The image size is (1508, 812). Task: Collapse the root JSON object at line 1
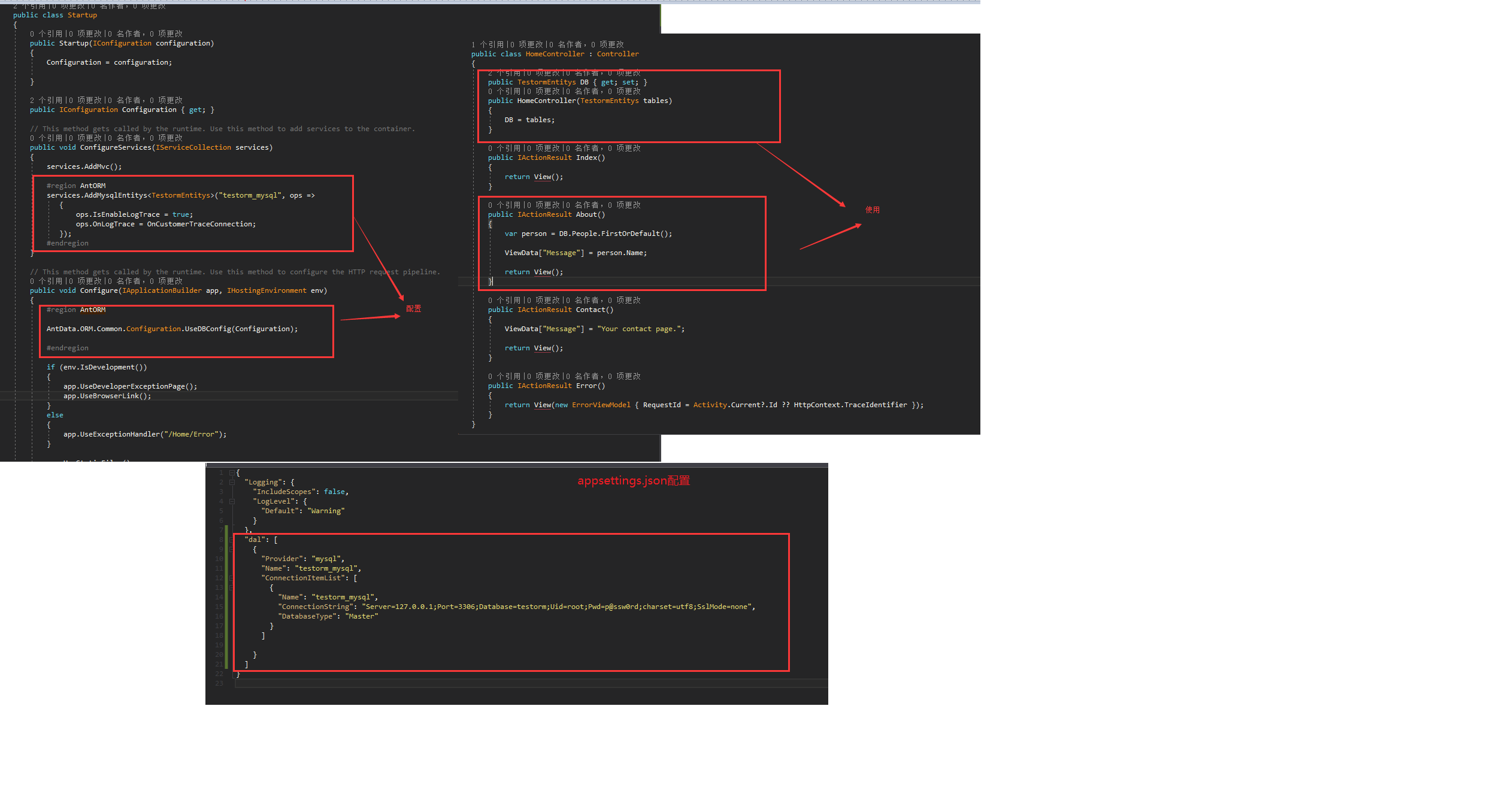(x=232, y=472)
